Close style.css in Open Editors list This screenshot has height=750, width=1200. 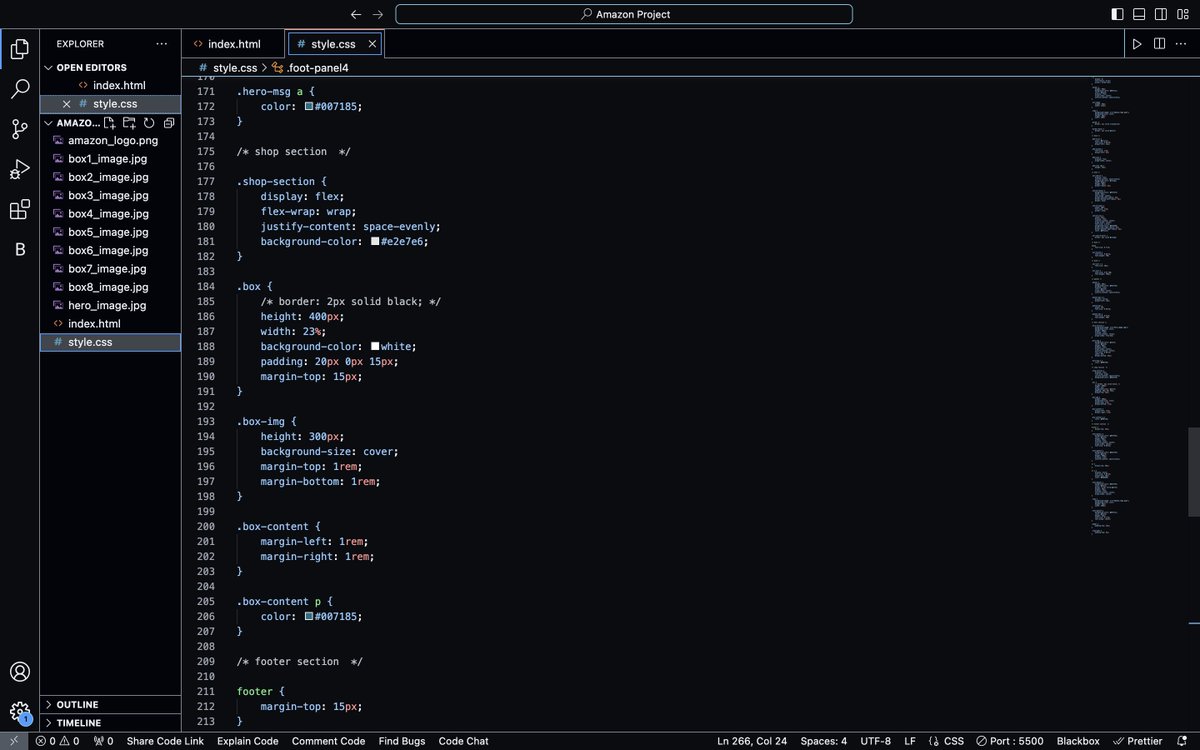pyautogui.click(x=67, y=104)
